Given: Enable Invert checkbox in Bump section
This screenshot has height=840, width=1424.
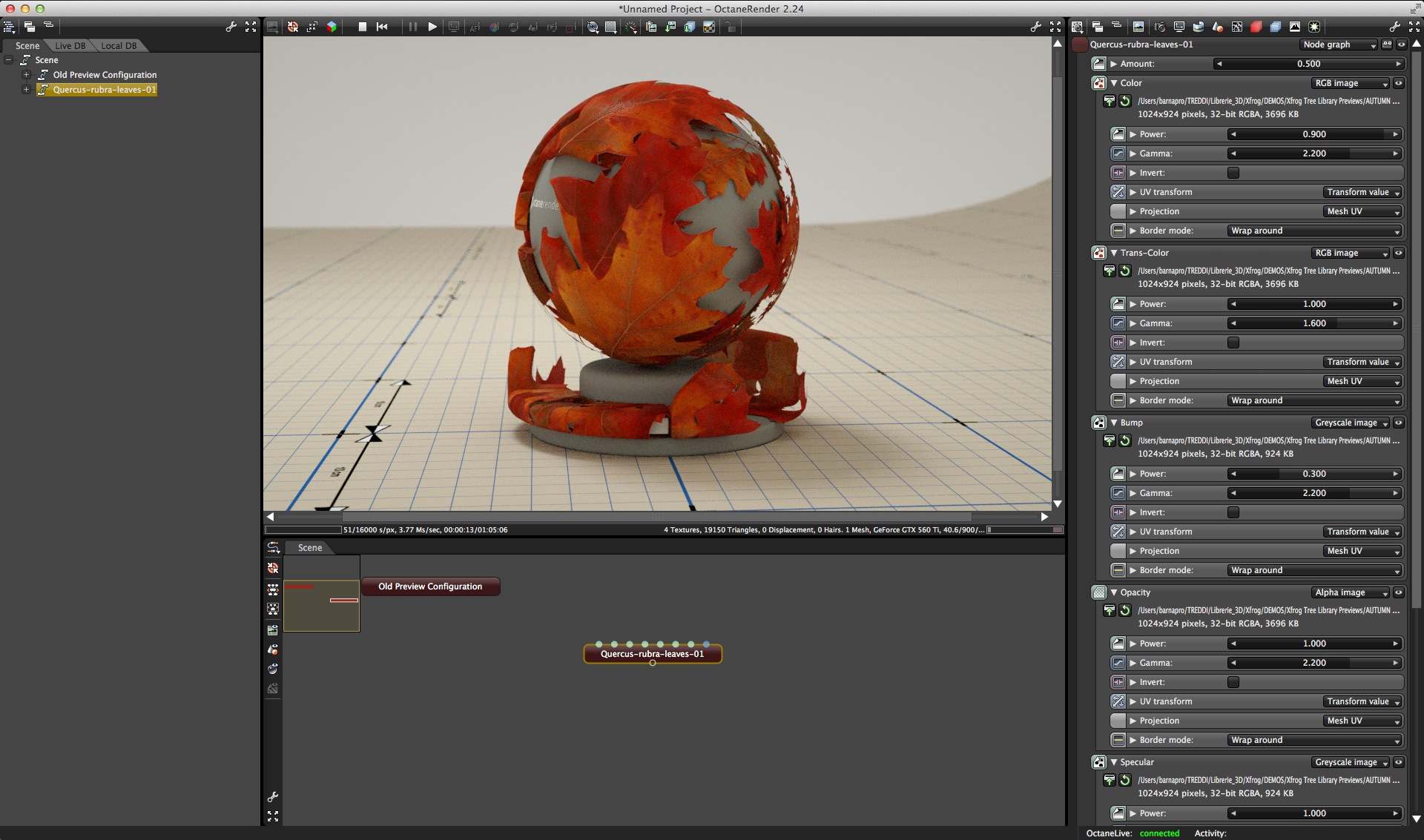Looking at the screenshot, I should [1233, 512].
